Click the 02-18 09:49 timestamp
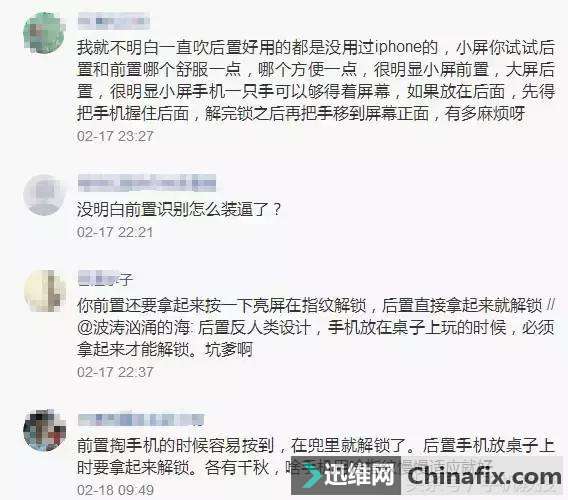This screenshot has height=500, width=568. [x=115, y=490]
